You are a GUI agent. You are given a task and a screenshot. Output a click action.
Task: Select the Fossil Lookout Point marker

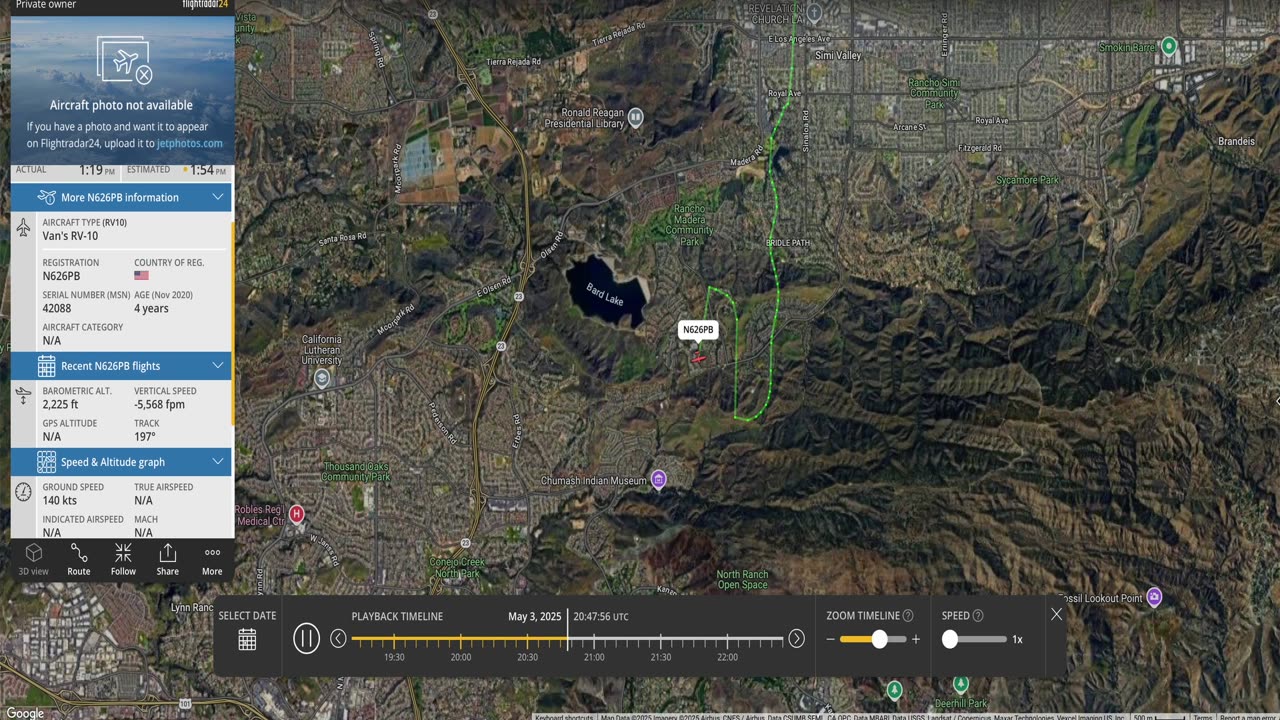[1154, 596]
